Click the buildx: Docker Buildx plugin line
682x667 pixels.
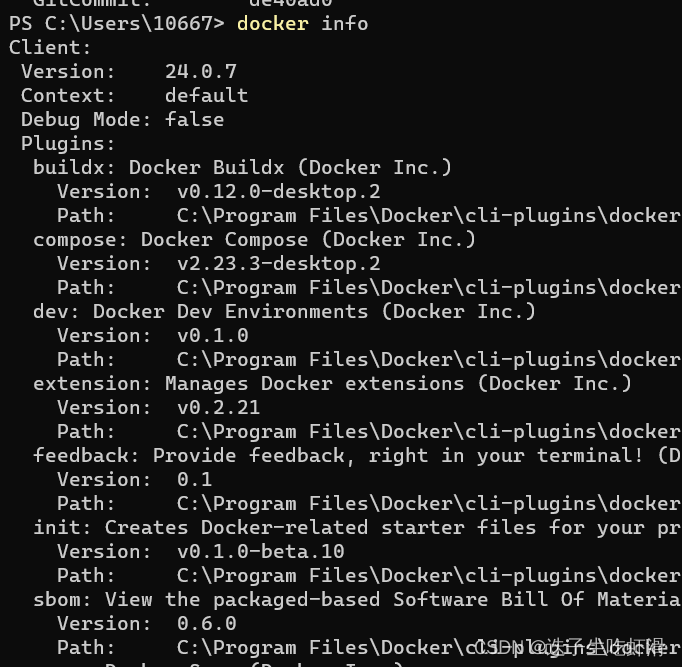pos(242,167)
